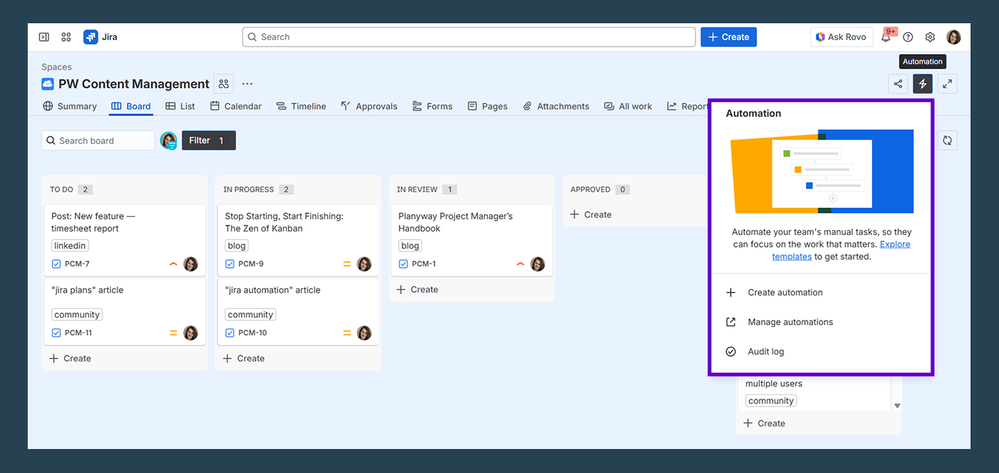Click priority icon on PCM-10 card
The height and width of the screenshot is (473, 999).
(347, 333)
